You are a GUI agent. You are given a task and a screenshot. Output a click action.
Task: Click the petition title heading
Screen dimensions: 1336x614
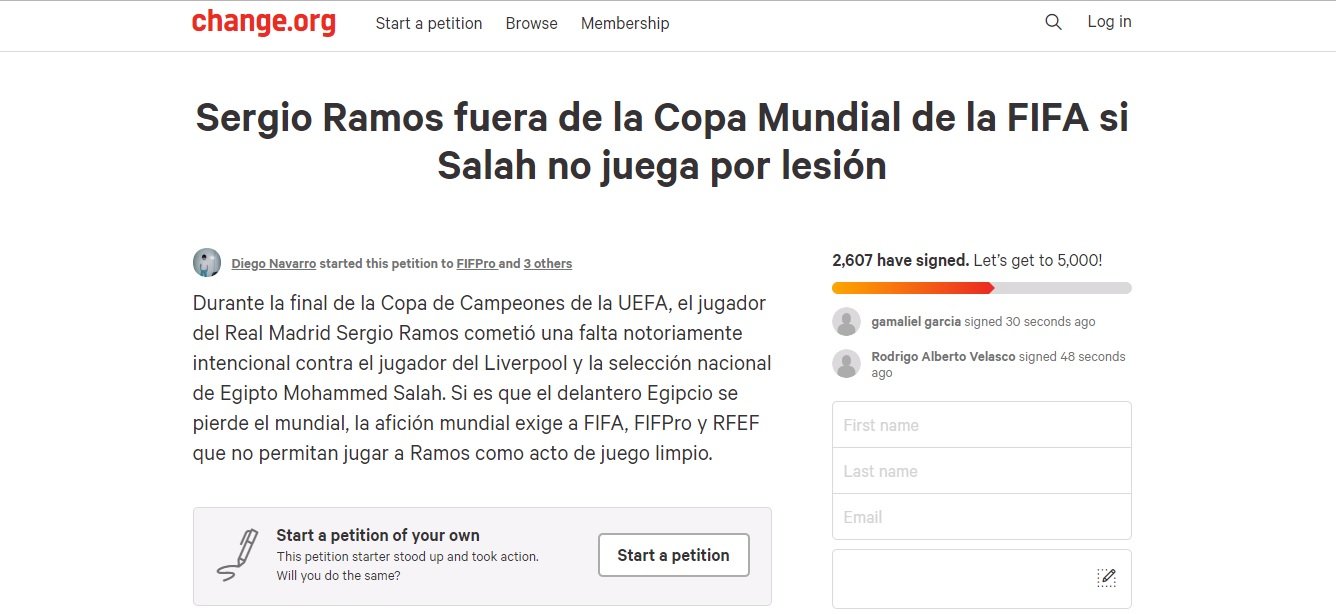[x=662, y=142]
